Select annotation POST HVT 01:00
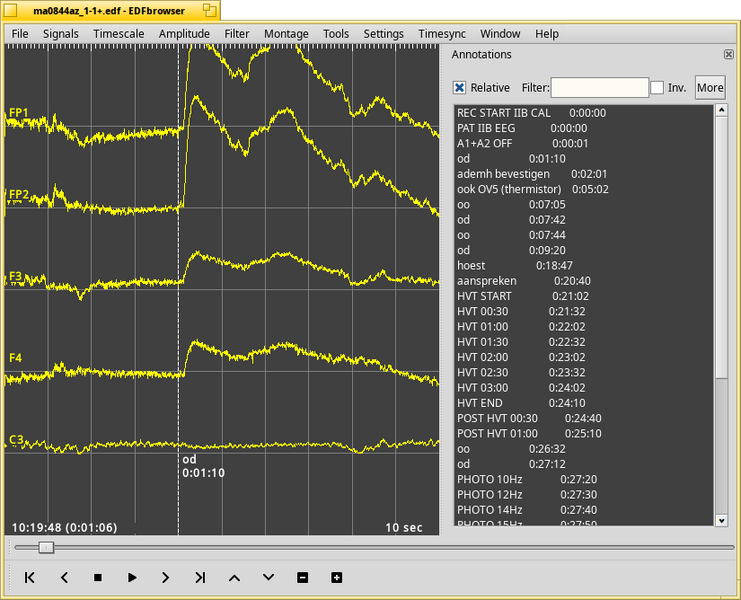The height and width of the screenshot is (600, 741). (583, 434)
